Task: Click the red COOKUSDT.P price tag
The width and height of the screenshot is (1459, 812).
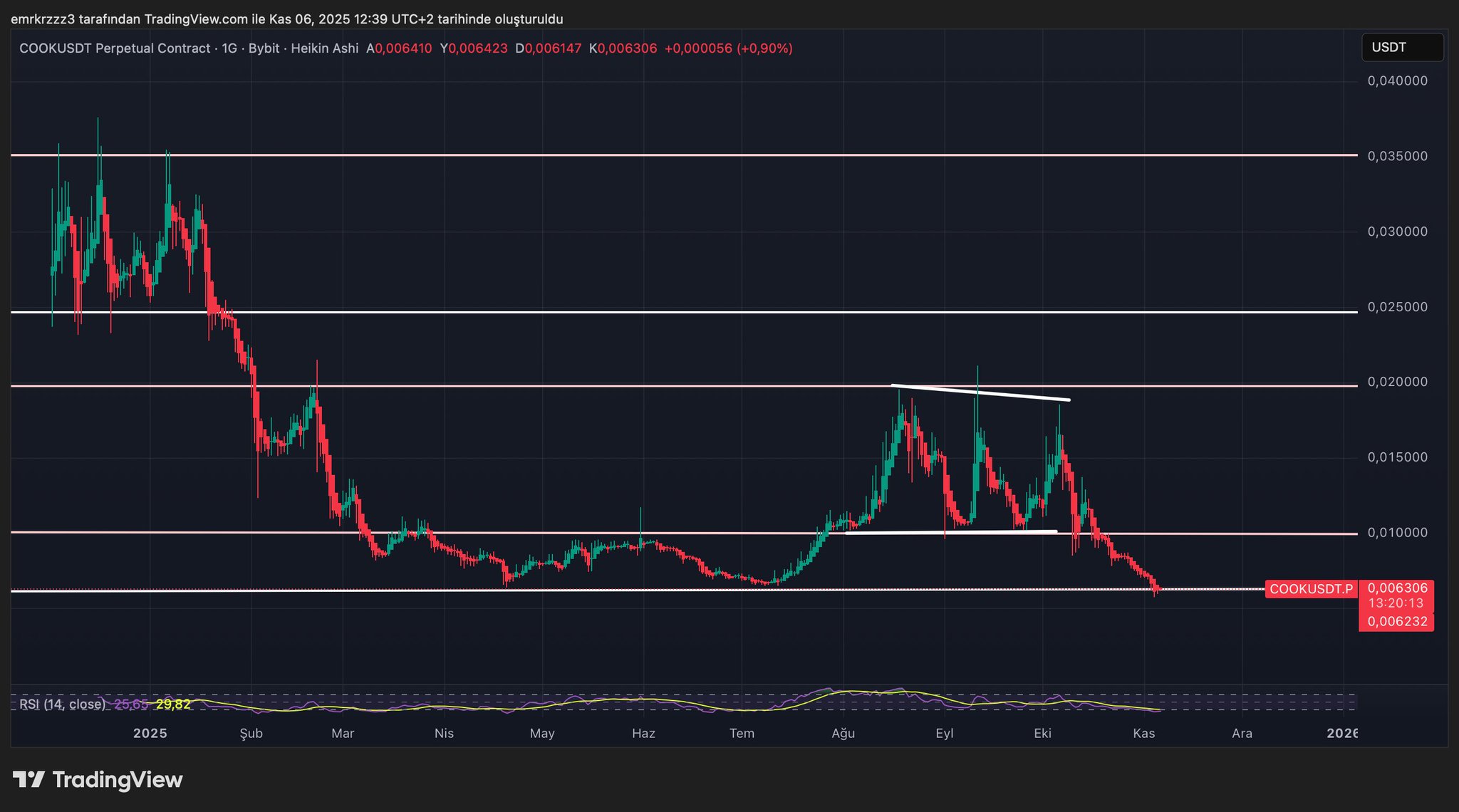Action: [1311, 589]
